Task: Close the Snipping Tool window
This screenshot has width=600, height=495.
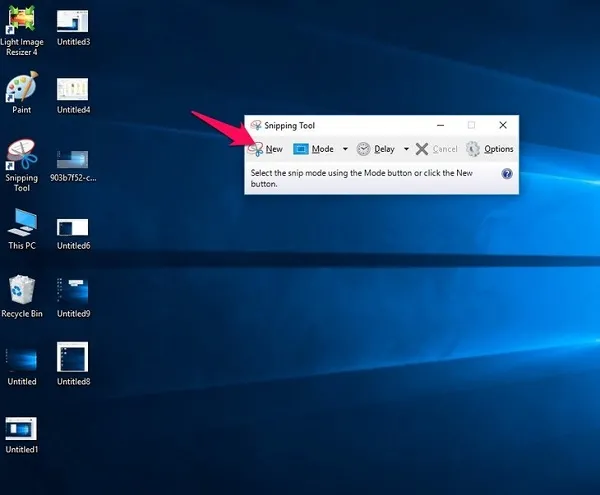Action: tap(503, 125)
